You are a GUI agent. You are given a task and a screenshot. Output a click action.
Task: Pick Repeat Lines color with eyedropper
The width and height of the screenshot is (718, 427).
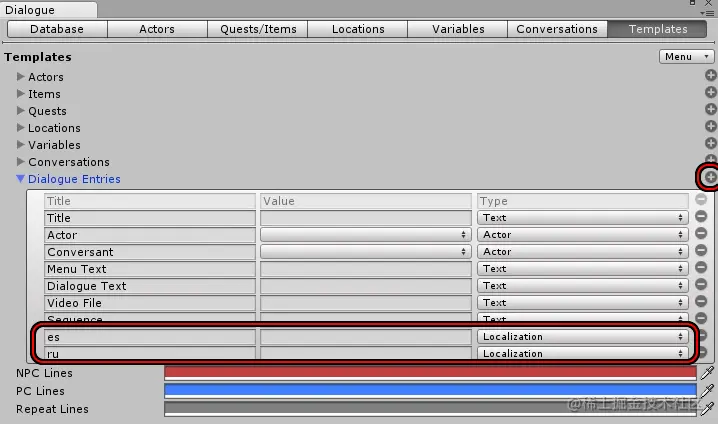707,408
